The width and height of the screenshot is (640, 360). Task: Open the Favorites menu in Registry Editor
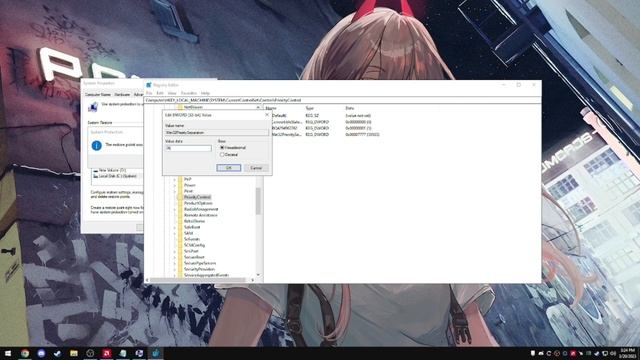189,93
